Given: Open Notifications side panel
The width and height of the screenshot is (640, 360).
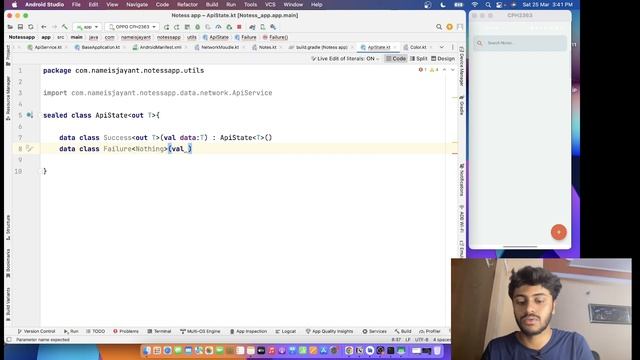Looking at the screenshot, I should point(462,180).
